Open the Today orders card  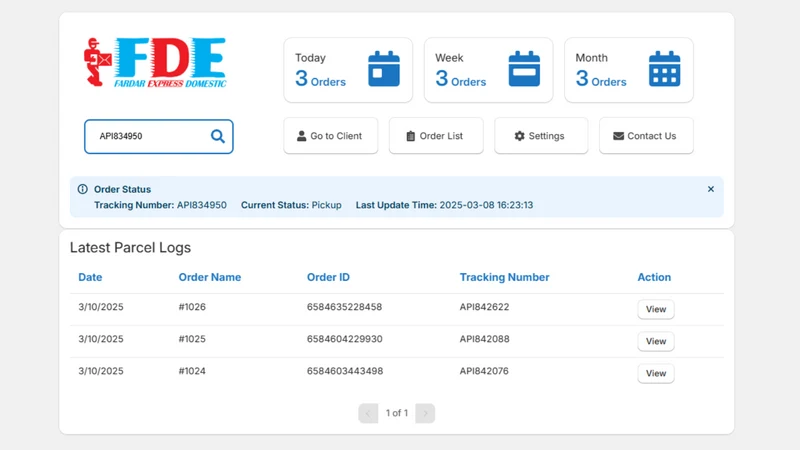348,70
